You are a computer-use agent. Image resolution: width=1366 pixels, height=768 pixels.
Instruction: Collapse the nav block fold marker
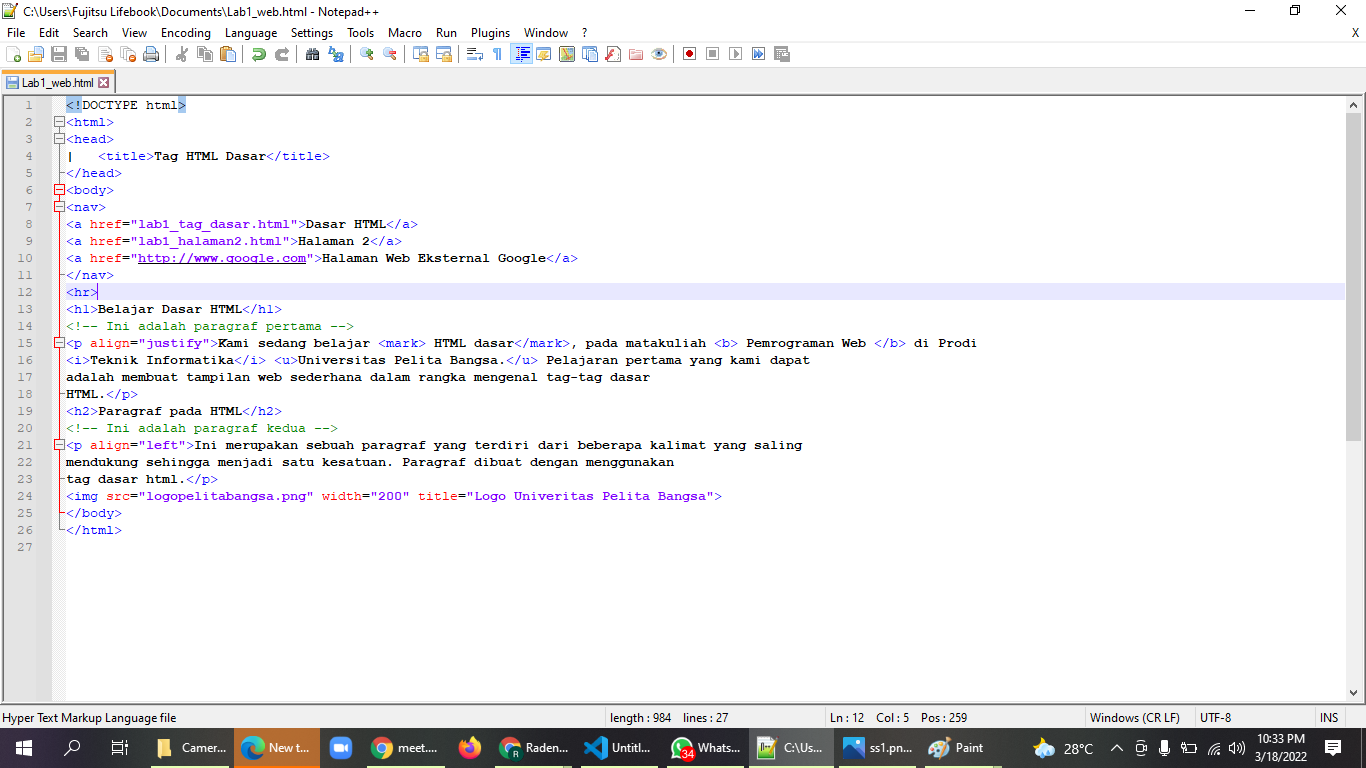click(x=59, y=207)
